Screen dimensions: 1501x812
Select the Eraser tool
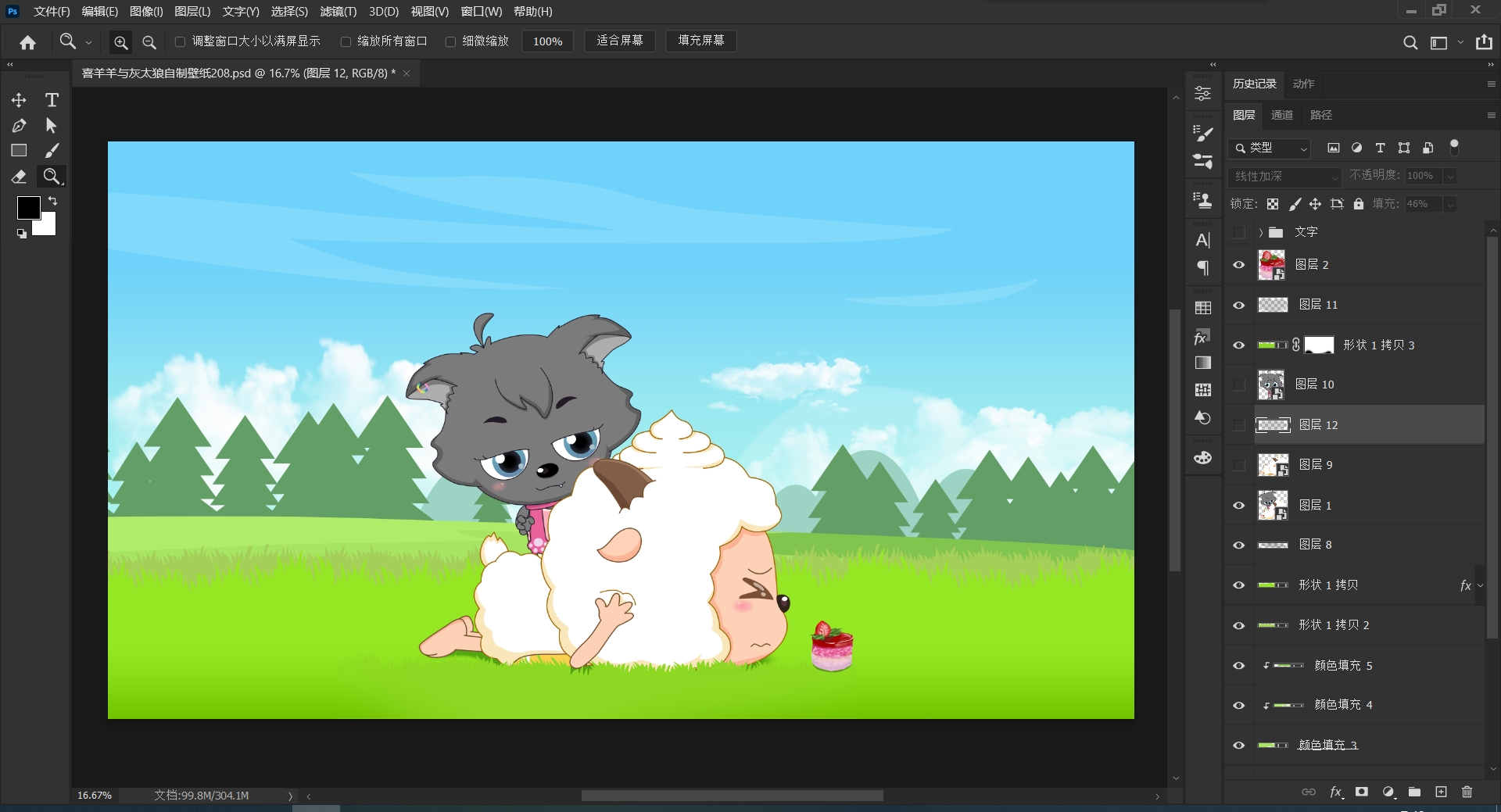point(19,177)
